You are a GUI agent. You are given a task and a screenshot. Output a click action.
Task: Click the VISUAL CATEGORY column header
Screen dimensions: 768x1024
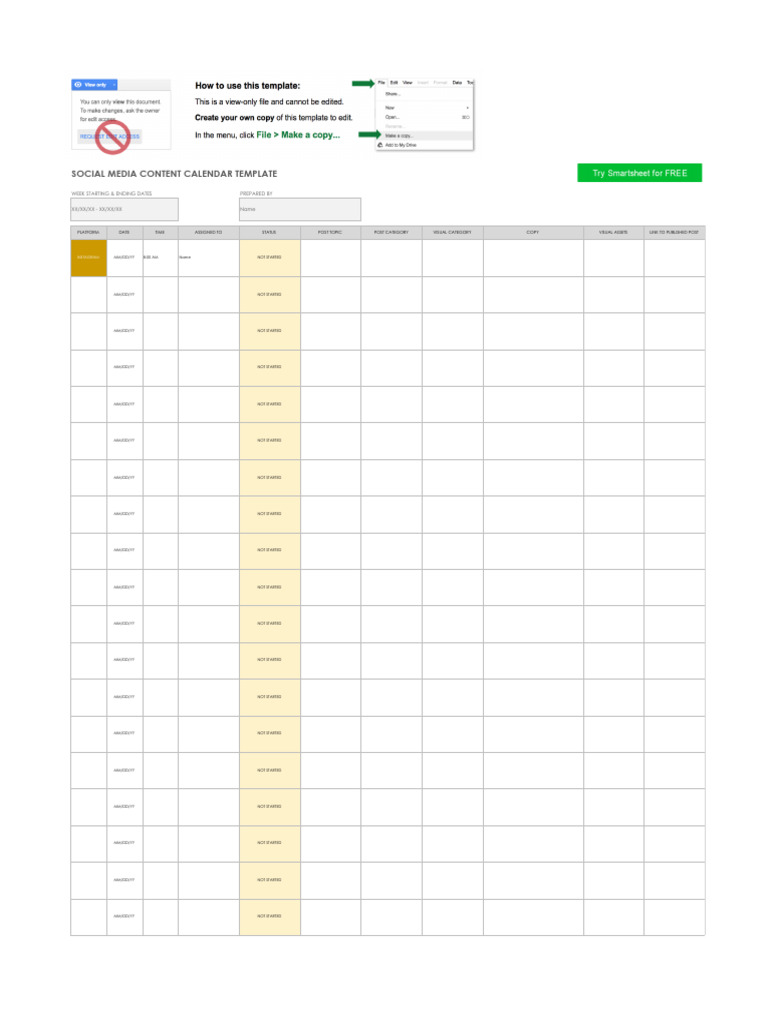pos(453,232)
